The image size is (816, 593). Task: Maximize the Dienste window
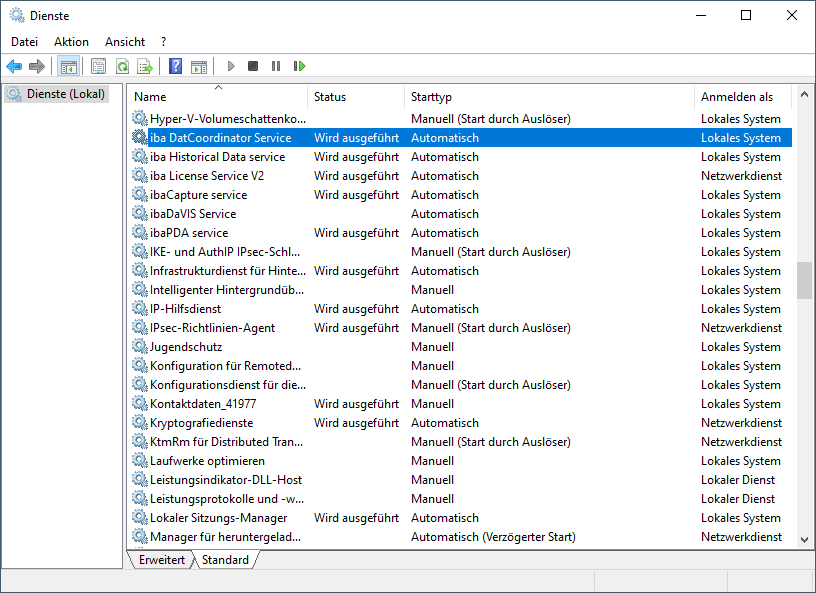click(746, 16)
